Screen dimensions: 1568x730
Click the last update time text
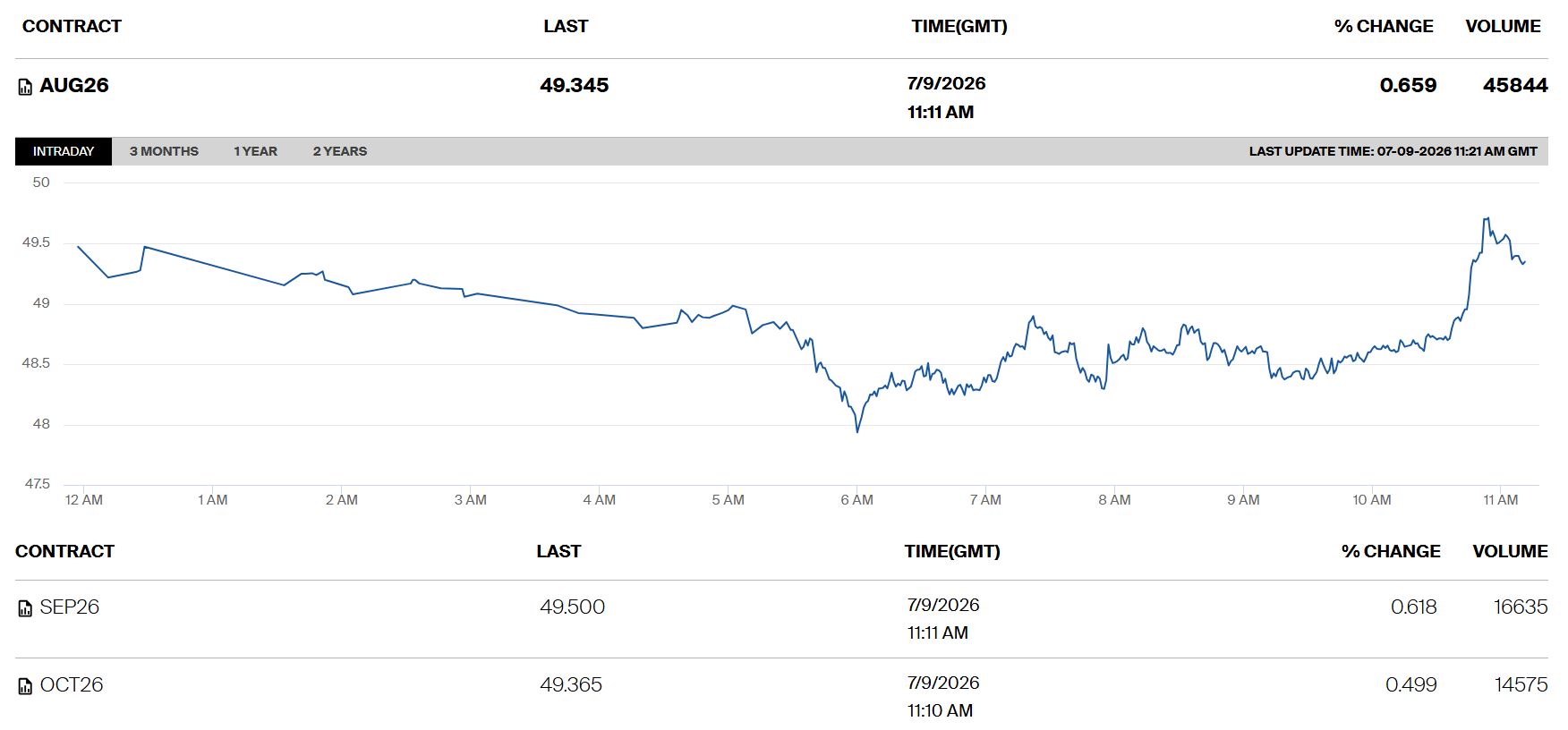(x=1393, y=151)
